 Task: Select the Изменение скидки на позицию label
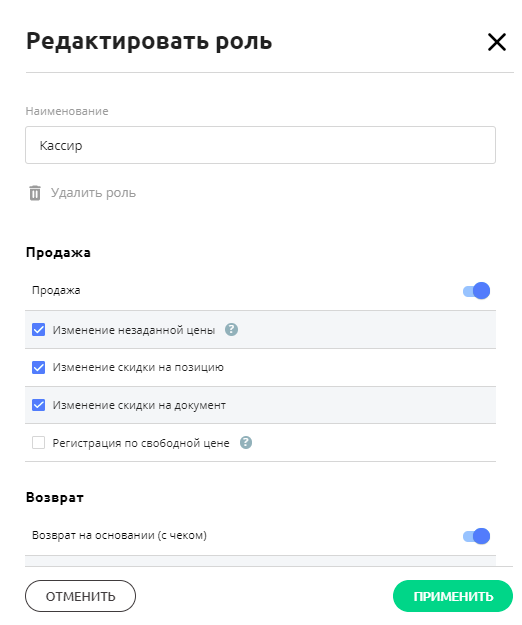click(138, 367)
